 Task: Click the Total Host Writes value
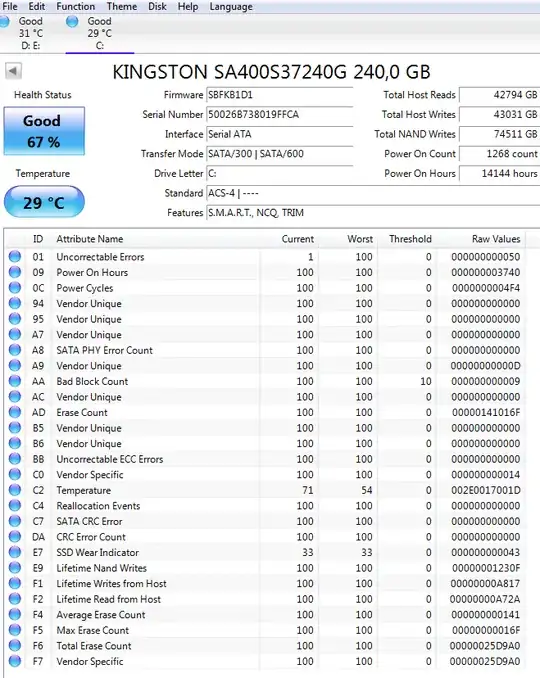[x=499, y=115]
